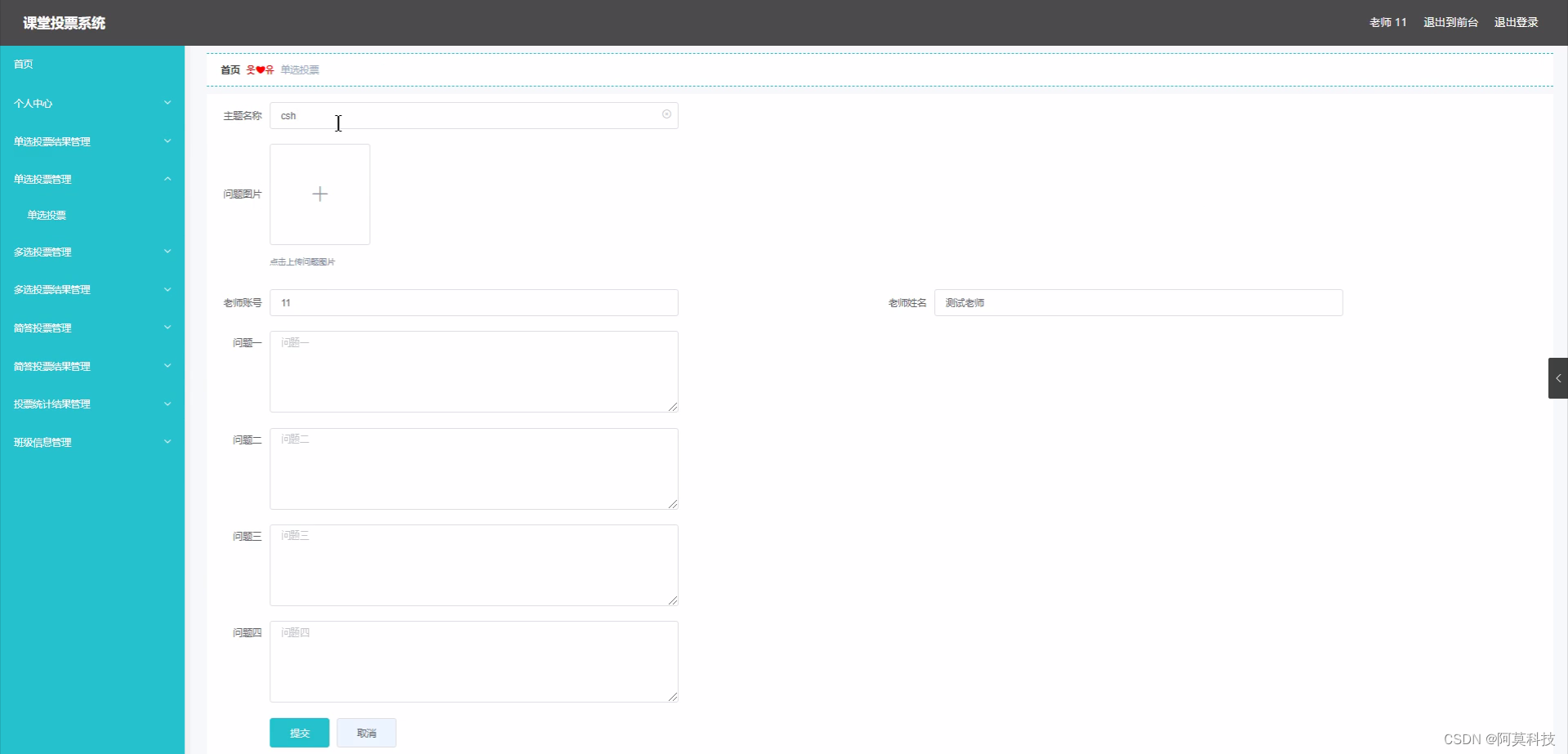Click 退出登录 in the header
The height and width of the screenshot is (754, 1568).
pos(1516,22)
